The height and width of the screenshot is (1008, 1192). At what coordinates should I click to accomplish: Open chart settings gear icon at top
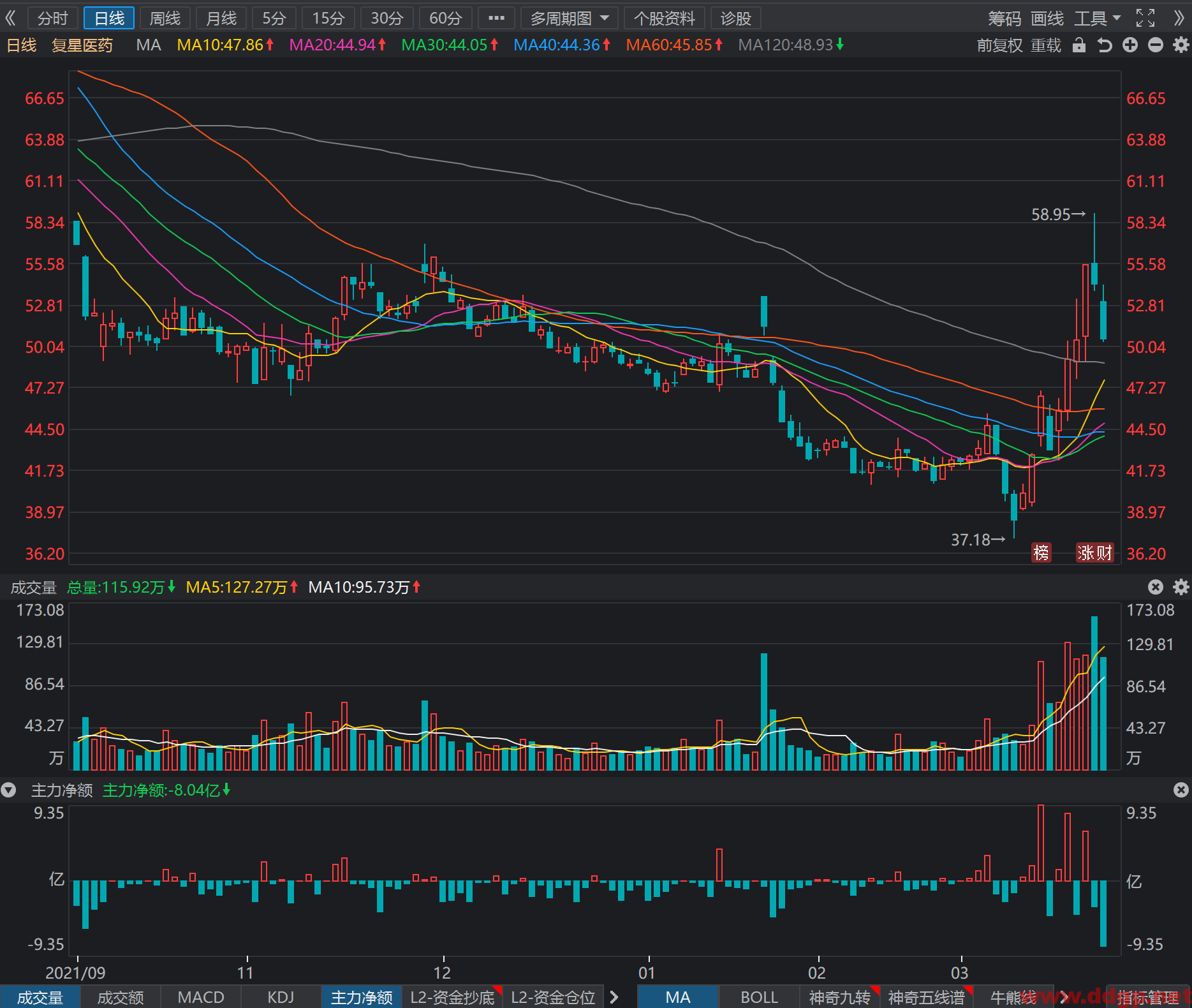[1181, 45]
